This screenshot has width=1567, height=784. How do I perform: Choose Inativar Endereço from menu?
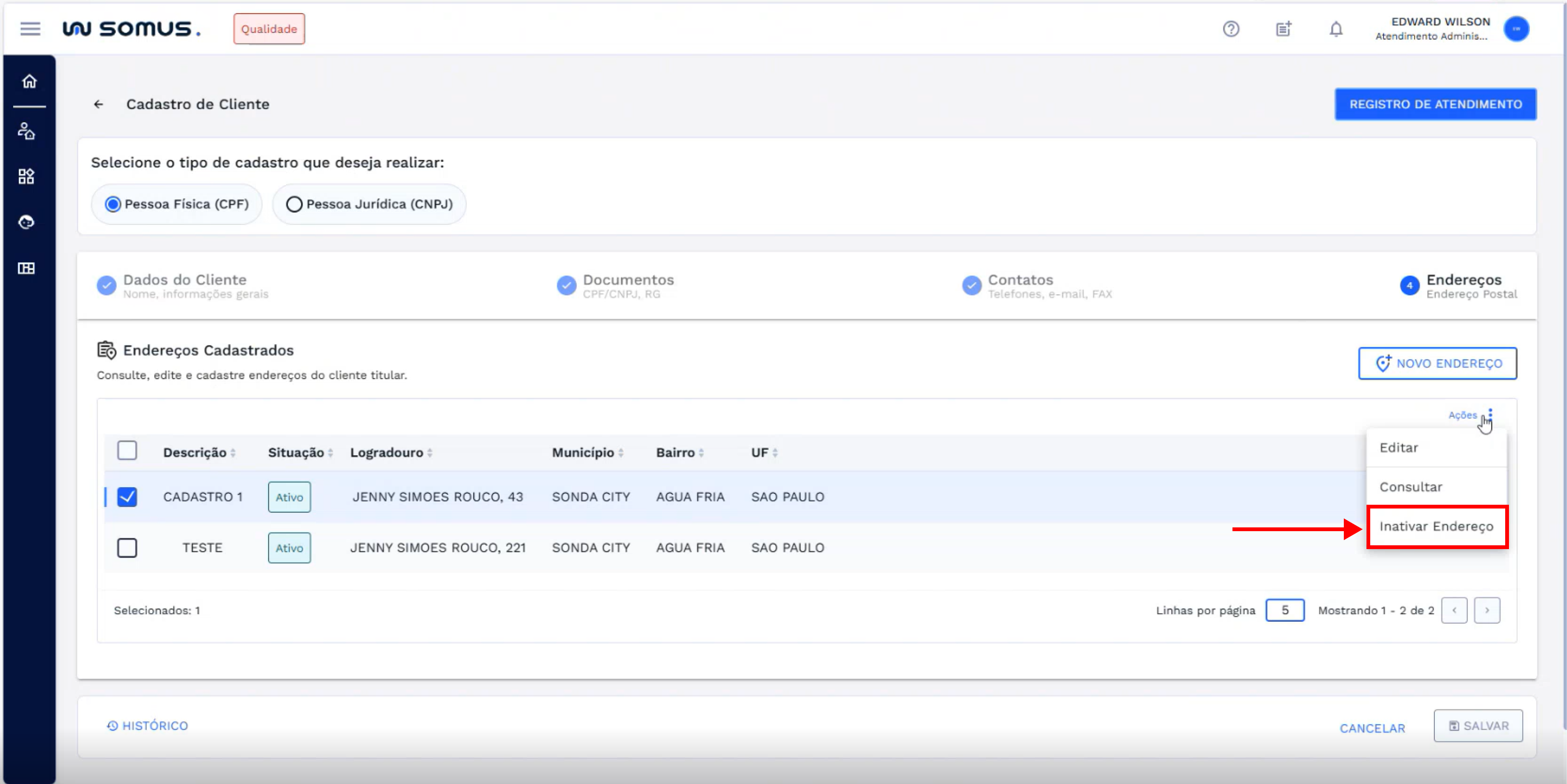click(1436, 527)
